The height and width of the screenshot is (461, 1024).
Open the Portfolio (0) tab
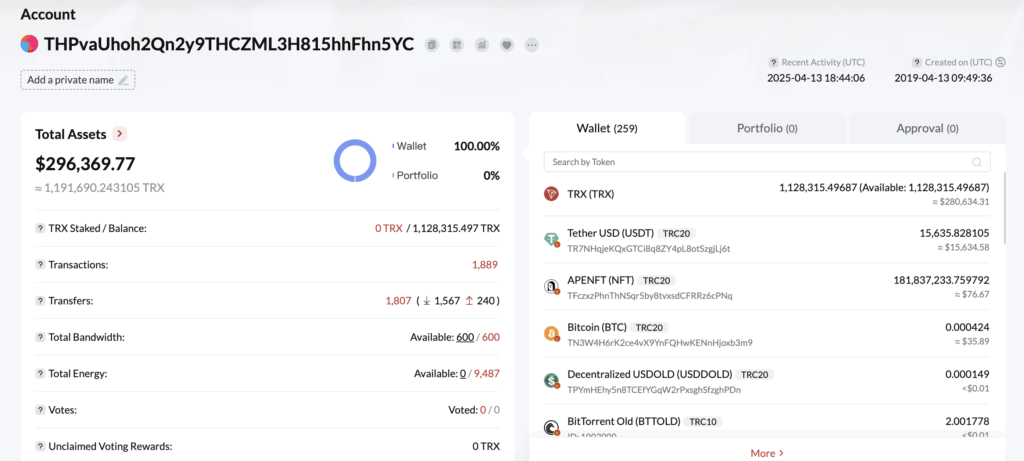point(767,128)
